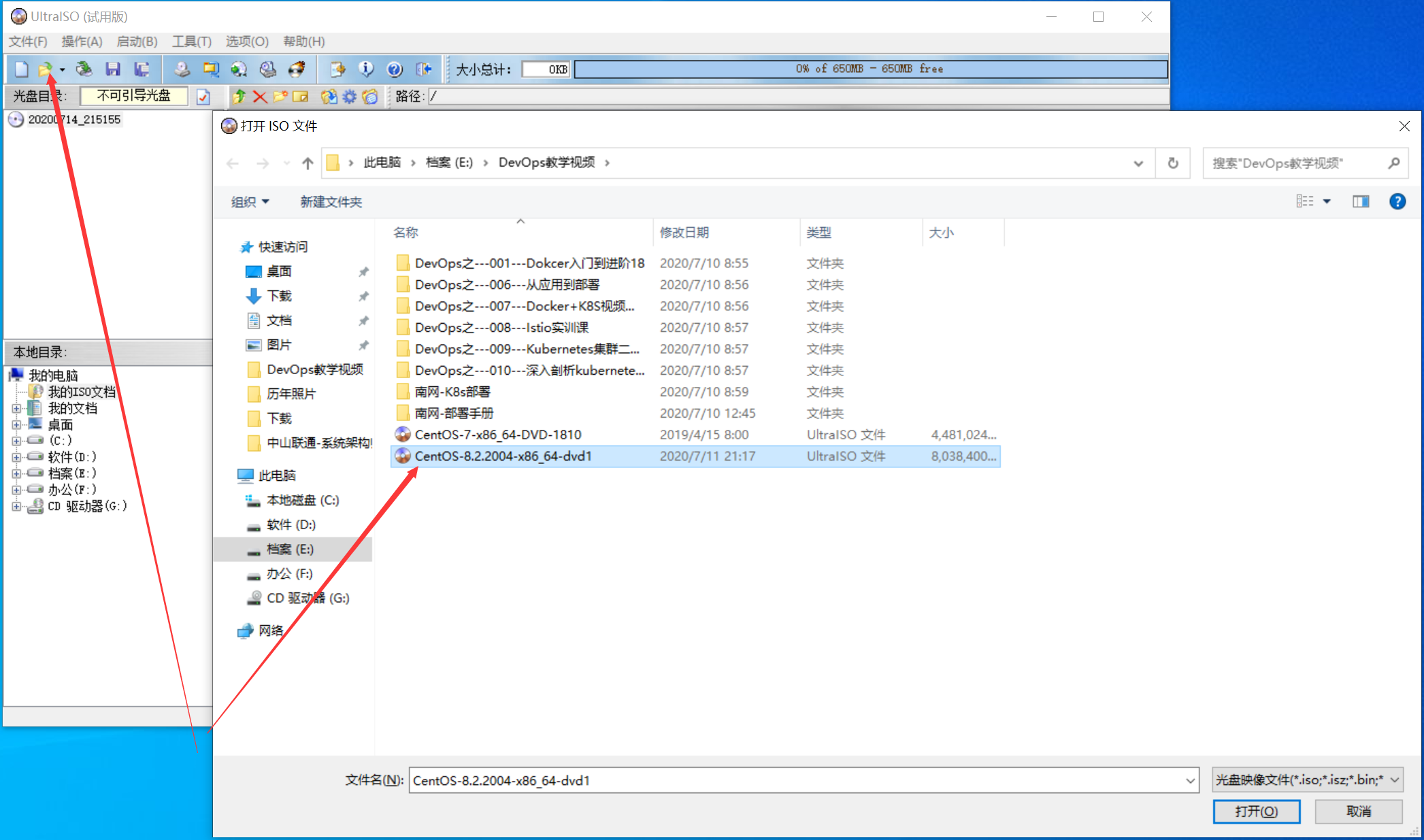Click the 修改日期 column header
The image size is (1424, 840).
684,233
